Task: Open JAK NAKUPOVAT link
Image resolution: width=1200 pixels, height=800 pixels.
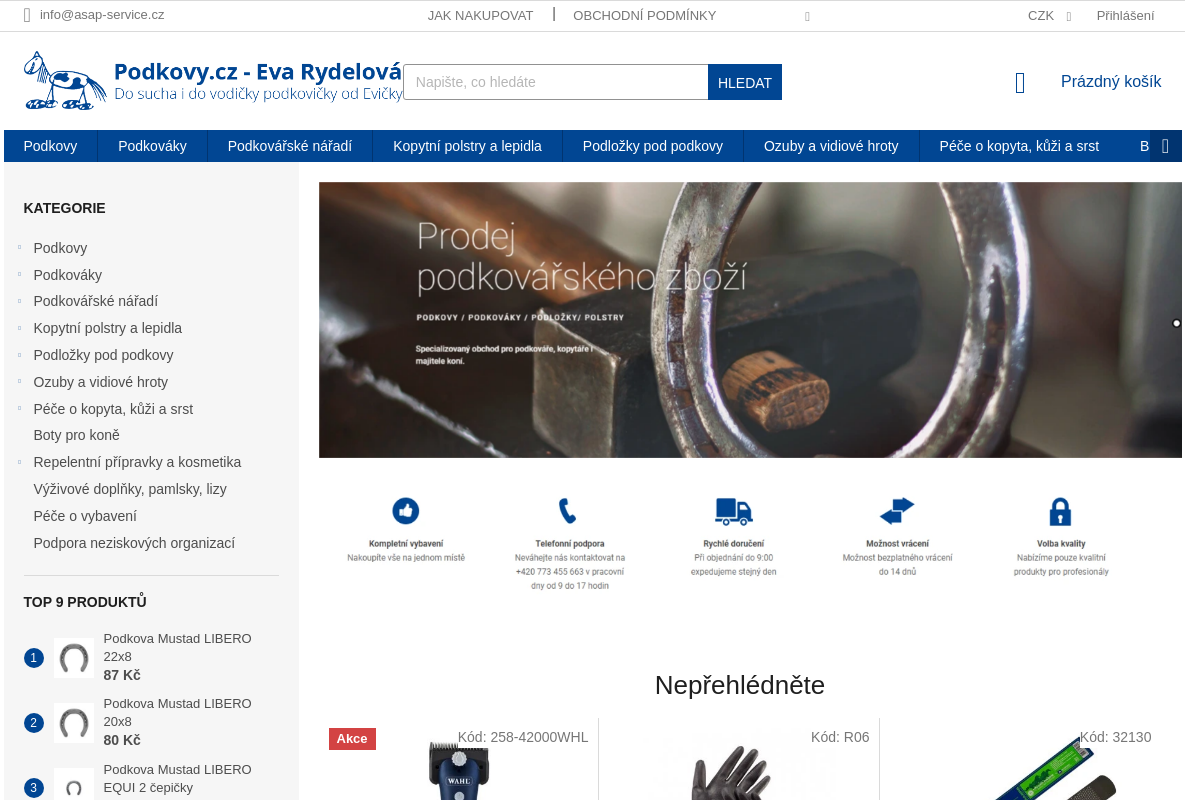Action: [480, 16]
